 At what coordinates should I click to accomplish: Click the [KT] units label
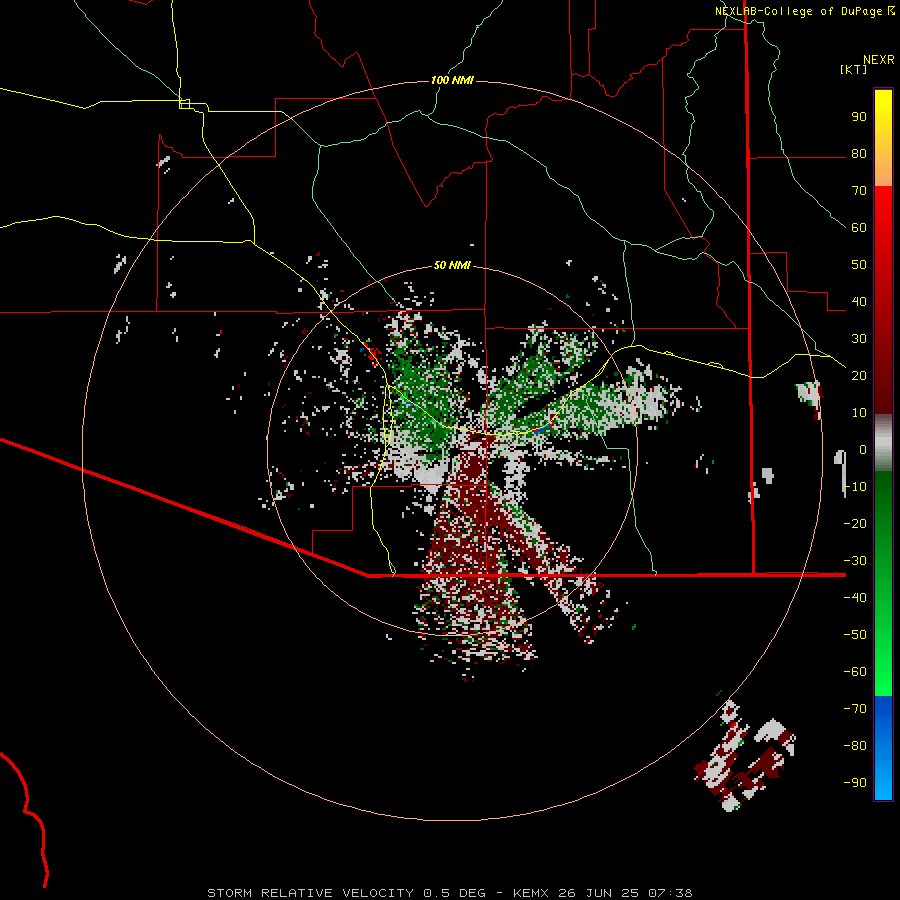click(x=854, y=69)
